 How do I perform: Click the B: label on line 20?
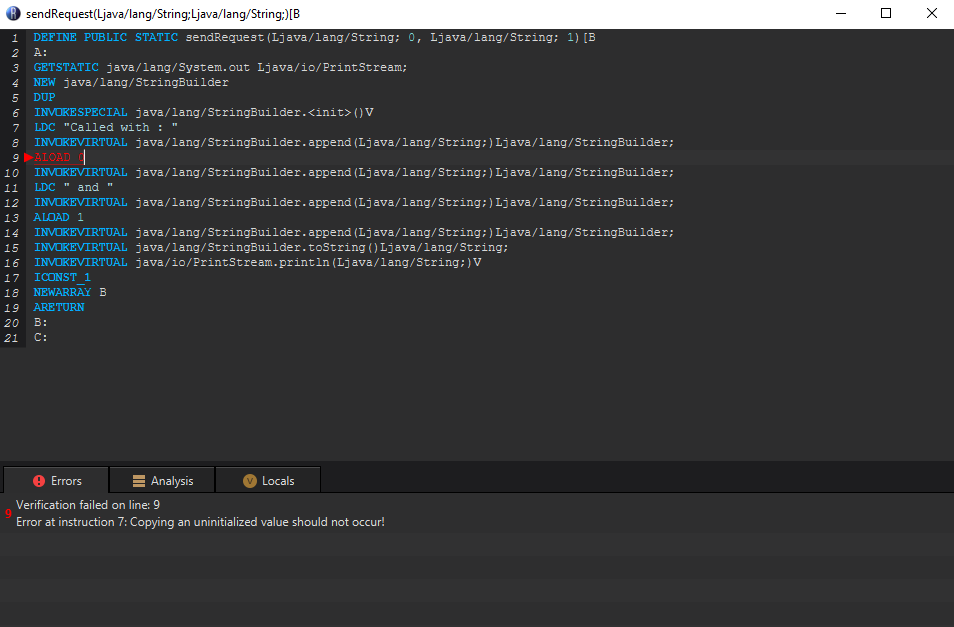(x=41, y=322)
